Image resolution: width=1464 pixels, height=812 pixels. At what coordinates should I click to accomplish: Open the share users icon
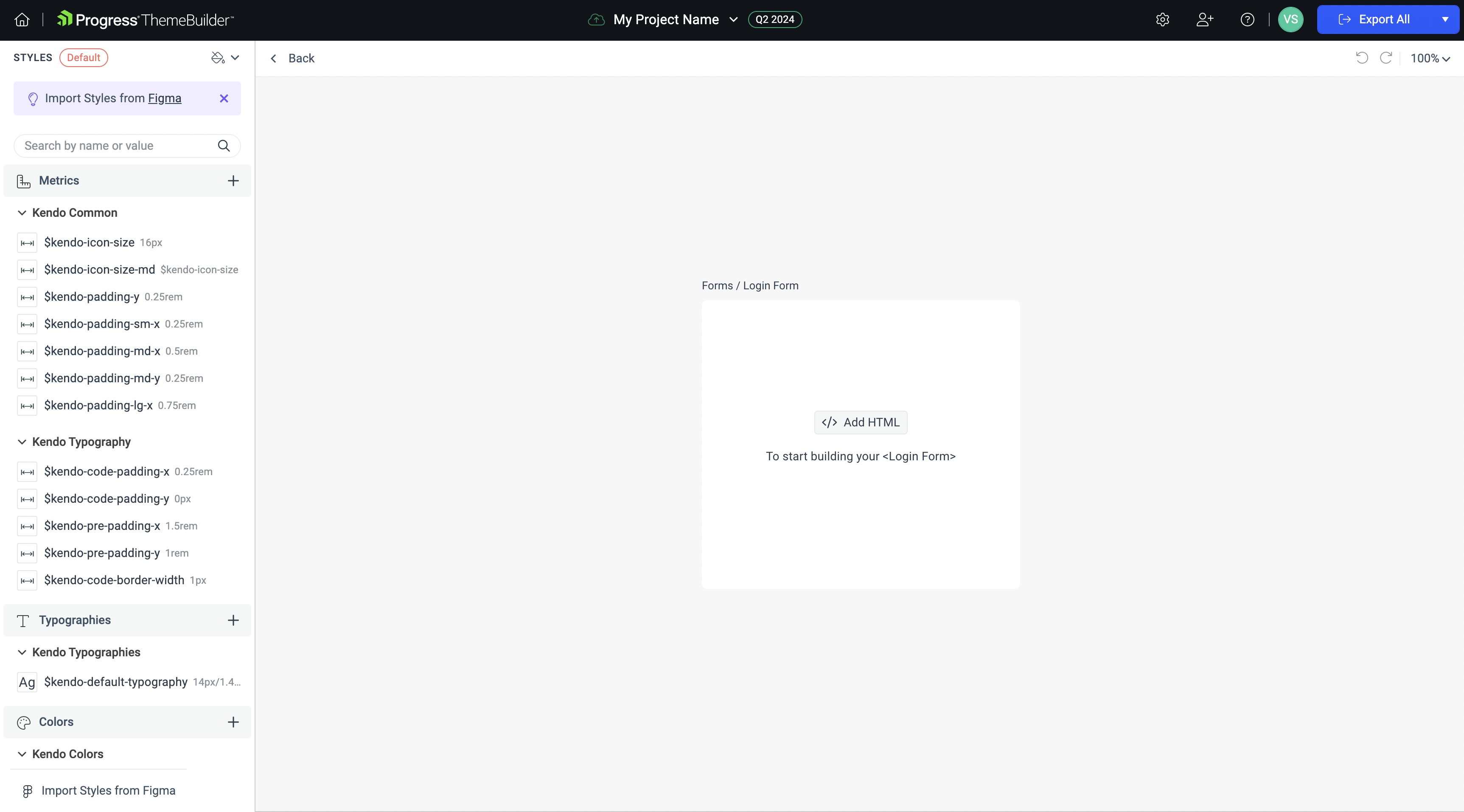tap(1205, 20)
